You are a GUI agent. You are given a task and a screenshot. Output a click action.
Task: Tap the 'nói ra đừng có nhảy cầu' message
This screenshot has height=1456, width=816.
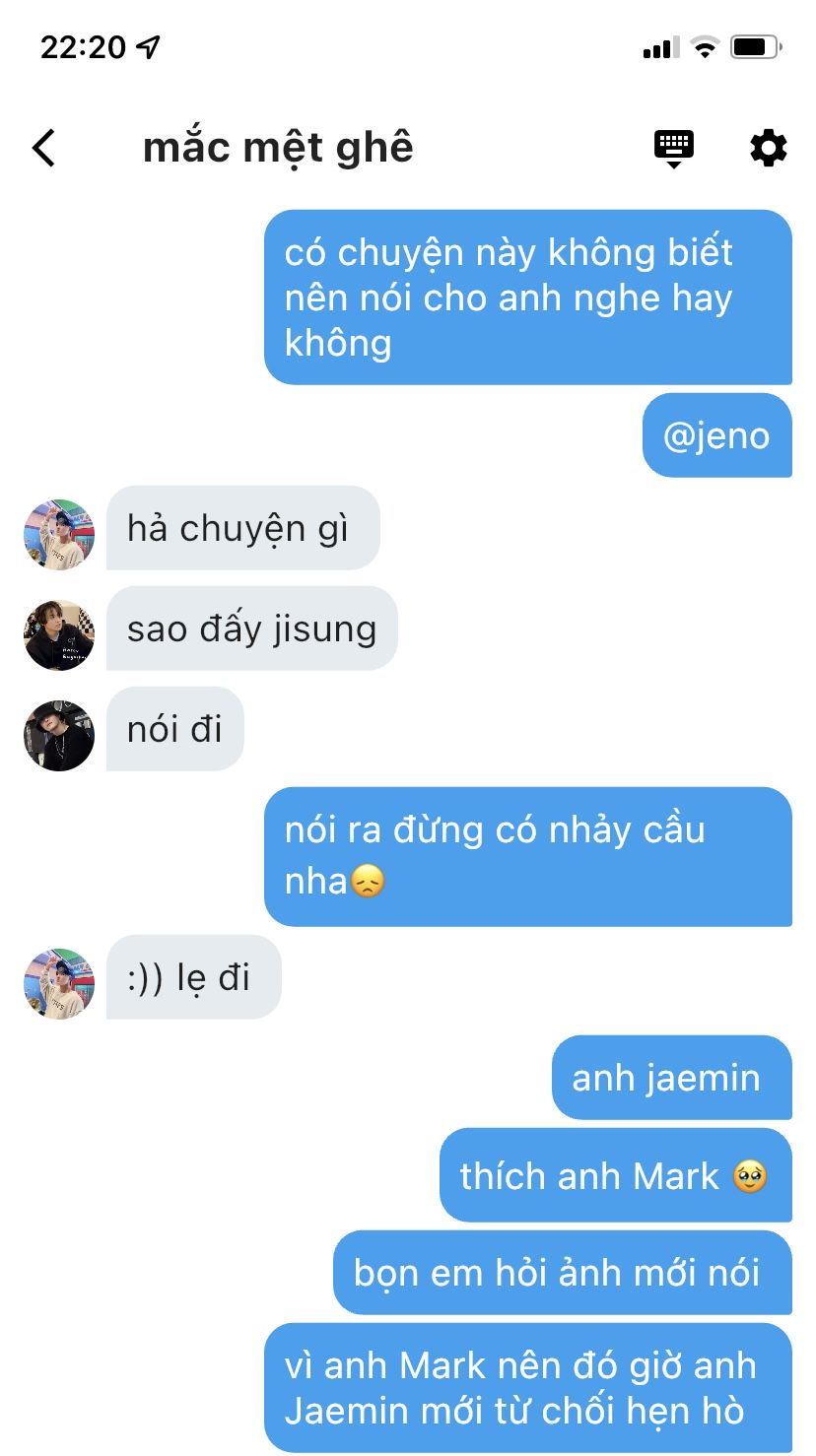528,856
